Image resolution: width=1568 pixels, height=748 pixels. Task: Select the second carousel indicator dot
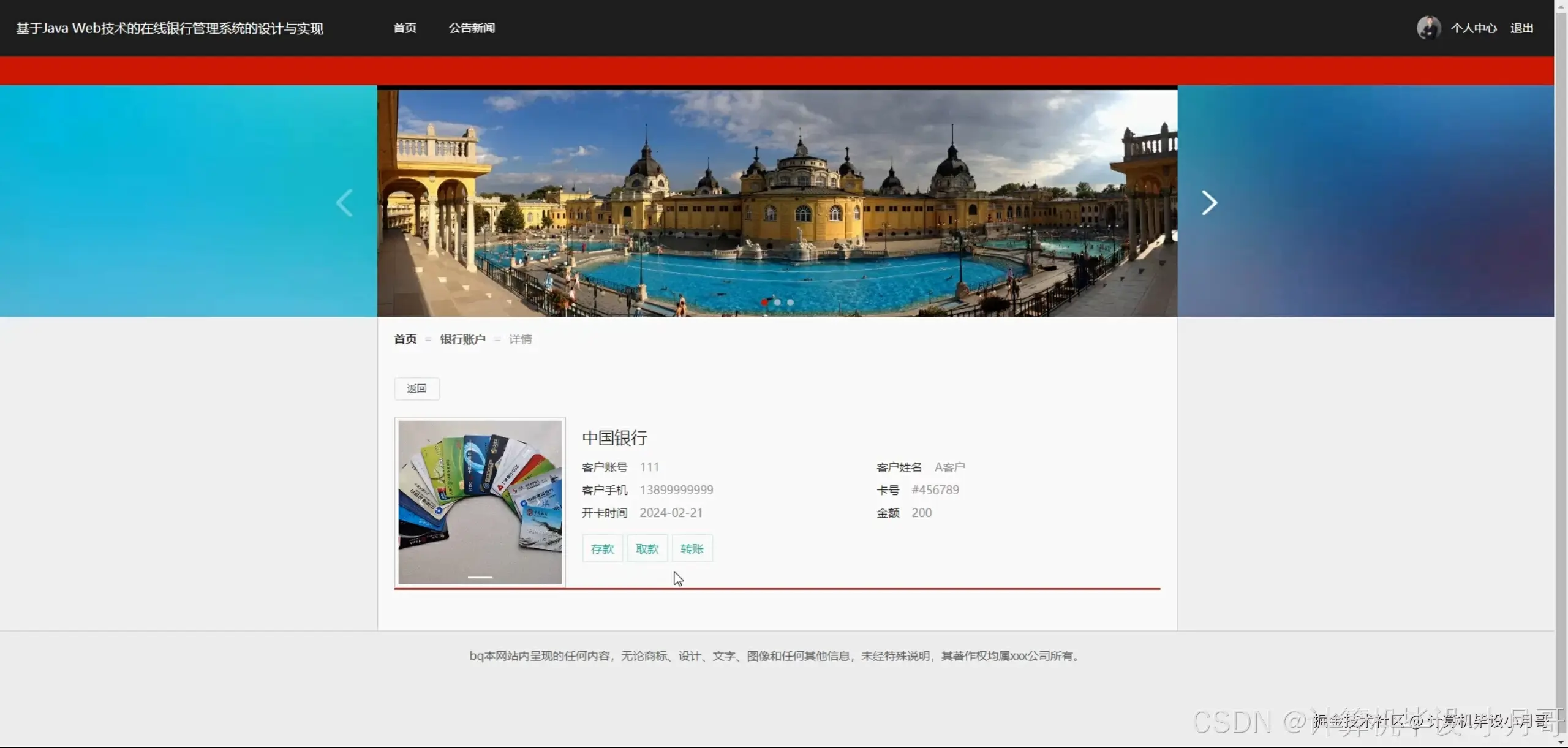tap(777, 302)
